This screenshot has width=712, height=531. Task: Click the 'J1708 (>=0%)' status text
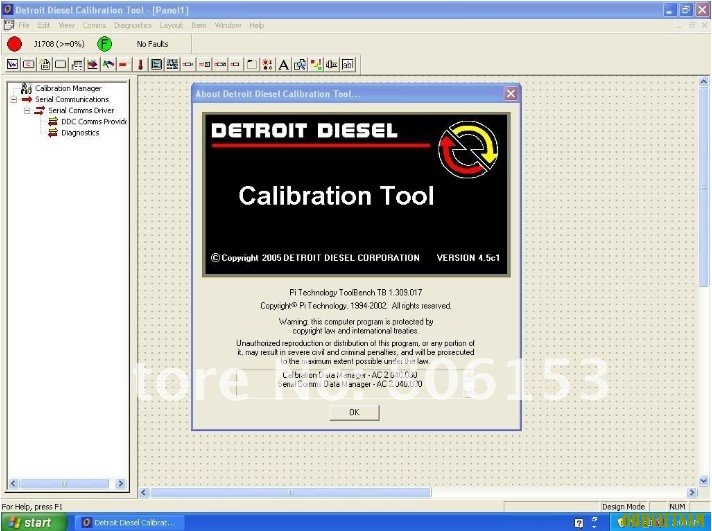click(x=59, y=44)
